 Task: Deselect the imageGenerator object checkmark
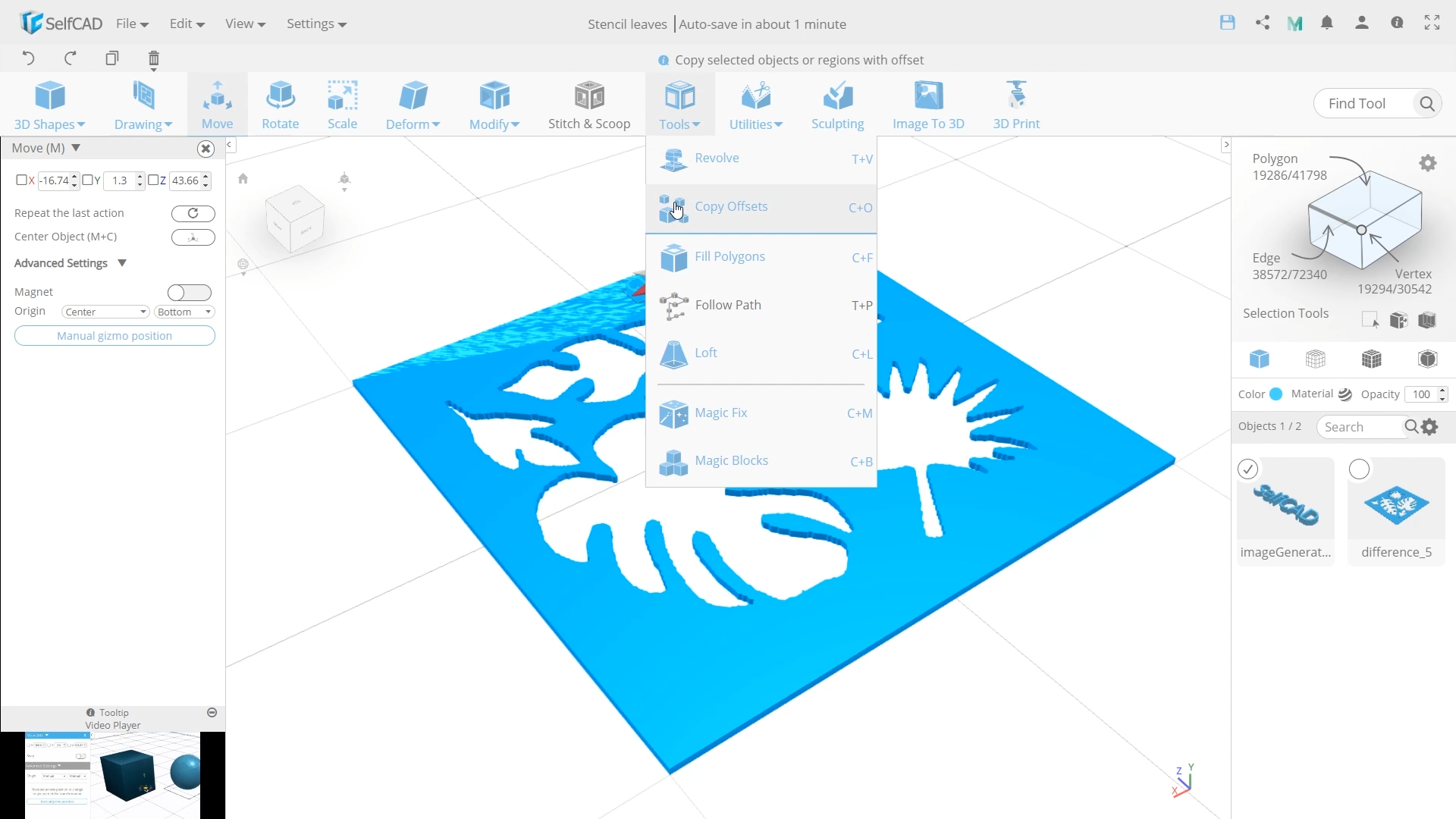pos(1248,469)
